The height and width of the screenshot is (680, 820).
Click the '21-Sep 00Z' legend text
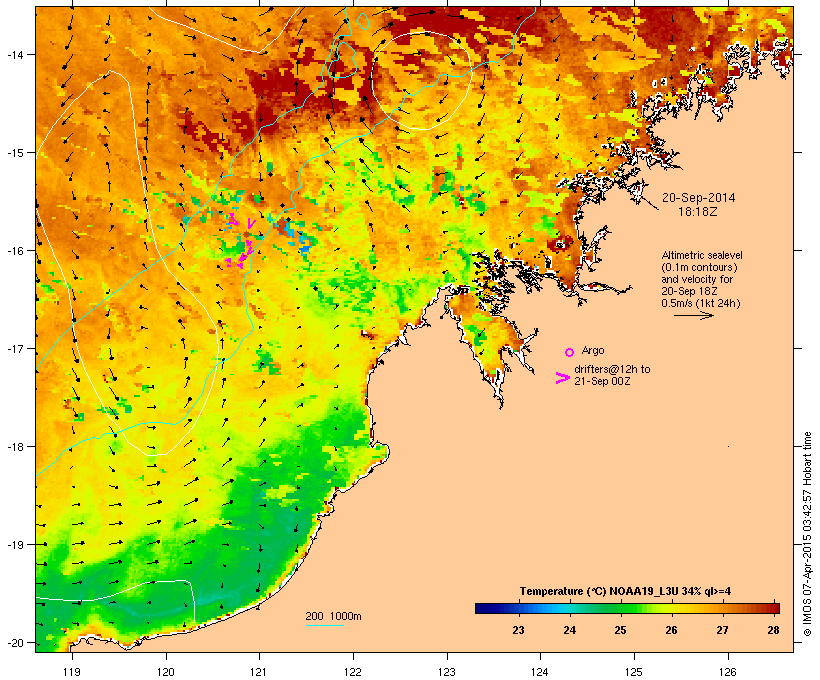coord(602,381)
